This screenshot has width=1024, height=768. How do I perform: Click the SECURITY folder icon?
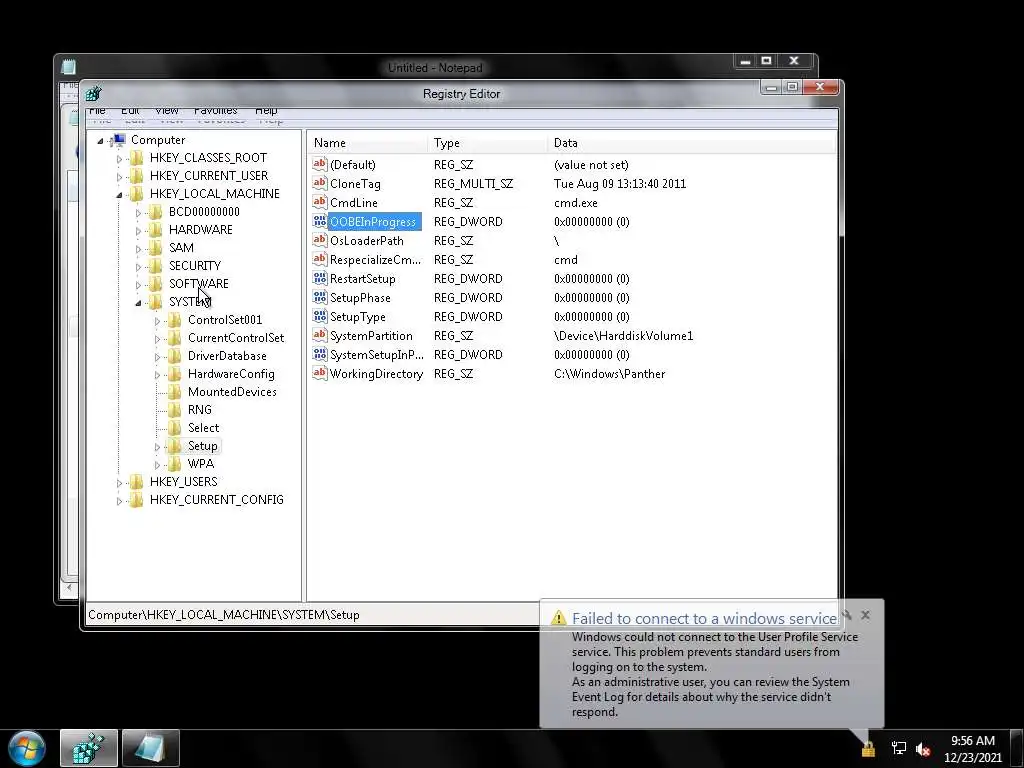pyautogui.click(x=155, y=265)
